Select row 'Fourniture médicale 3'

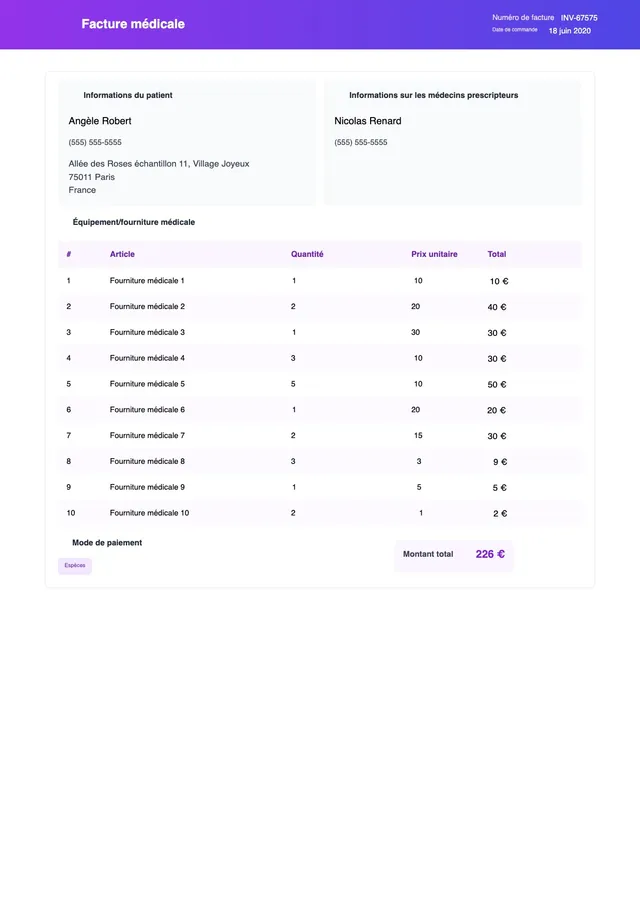pos(320,332)
